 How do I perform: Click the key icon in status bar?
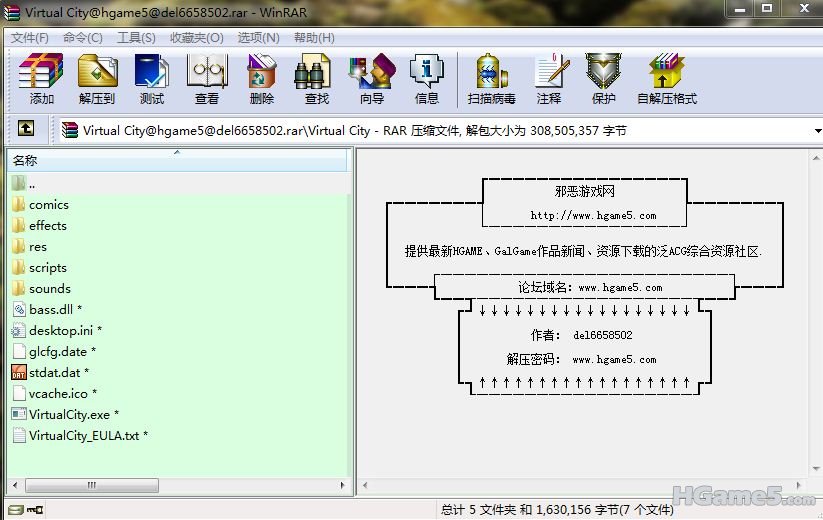(35, 509)
